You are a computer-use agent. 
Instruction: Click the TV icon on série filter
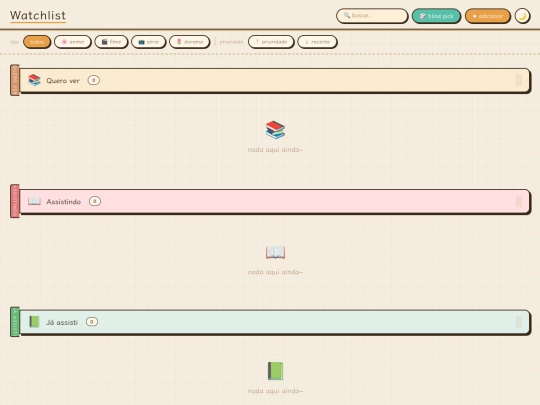(x=141, y=42)
